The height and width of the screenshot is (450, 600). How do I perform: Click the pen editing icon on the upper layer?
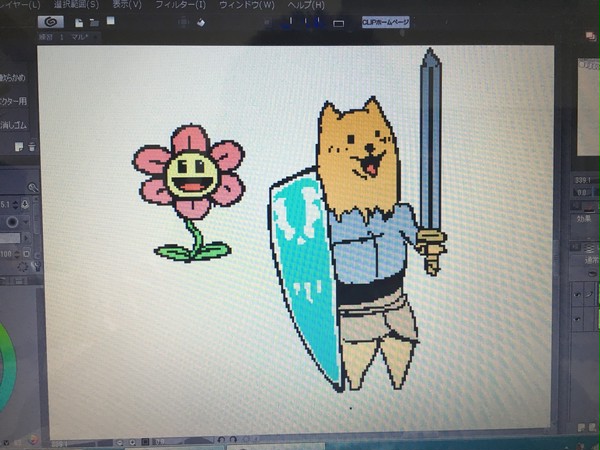coord(590,293)
